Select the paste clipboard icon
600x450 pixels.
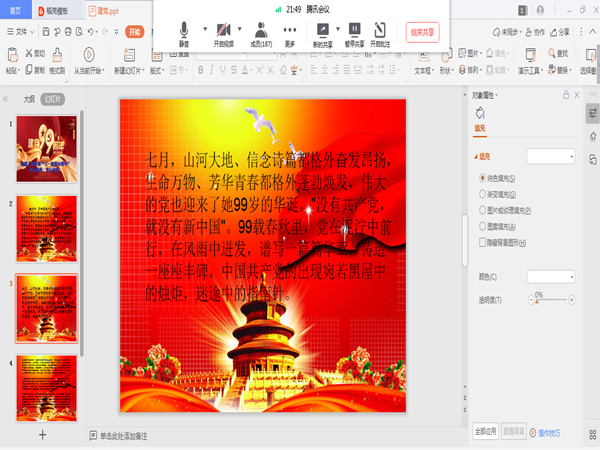(x=13, y=54)
